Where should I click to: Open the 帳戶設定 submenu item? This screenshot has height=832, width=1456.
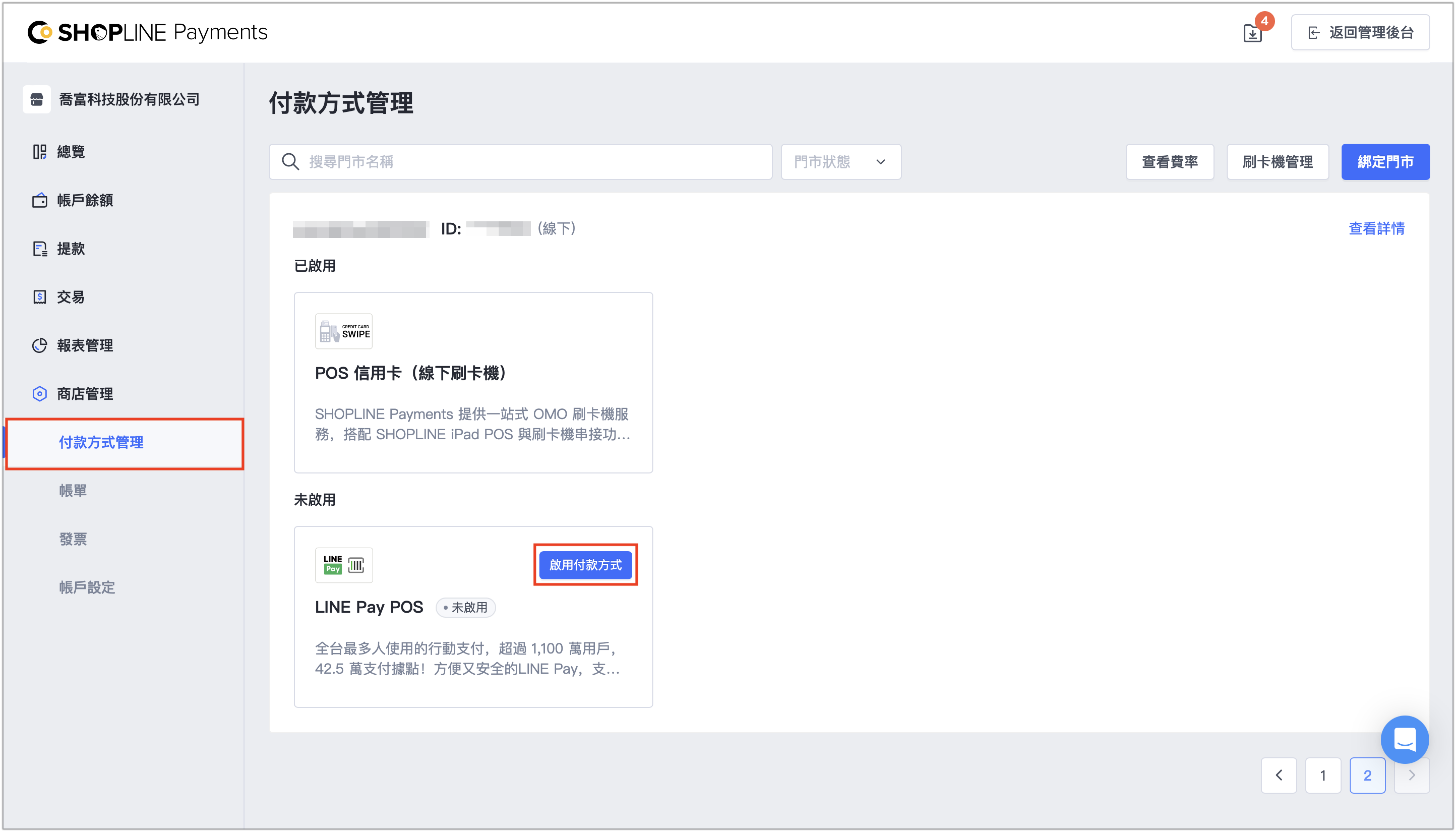[87, 587]
